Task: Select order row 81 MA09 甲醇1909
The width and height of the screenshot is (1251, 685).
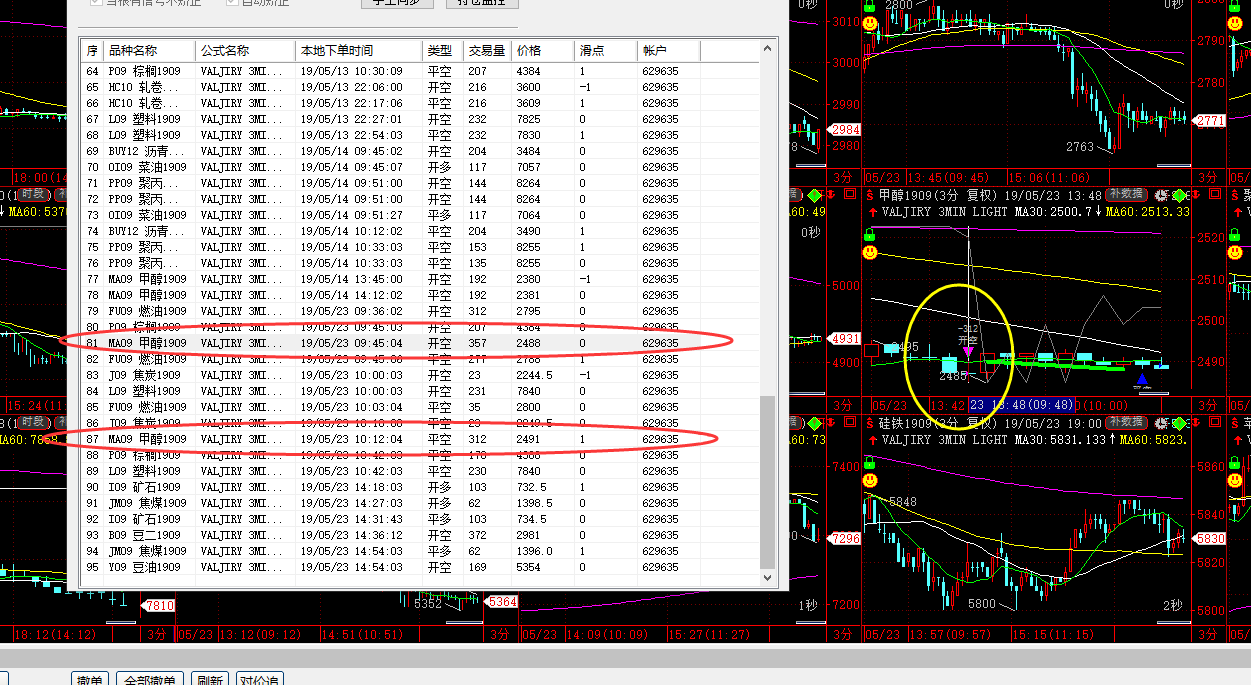Action: pyautogui.click(x=421, y=343)
